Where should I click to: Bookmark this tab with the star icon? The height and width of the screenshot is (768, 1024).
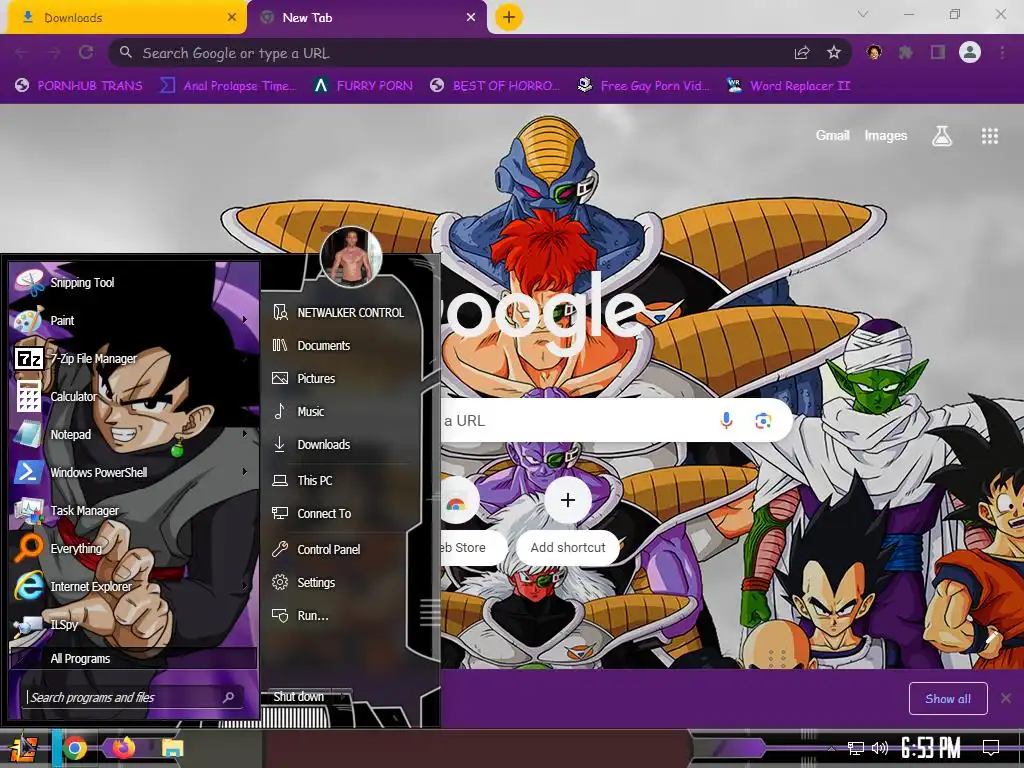834,53
